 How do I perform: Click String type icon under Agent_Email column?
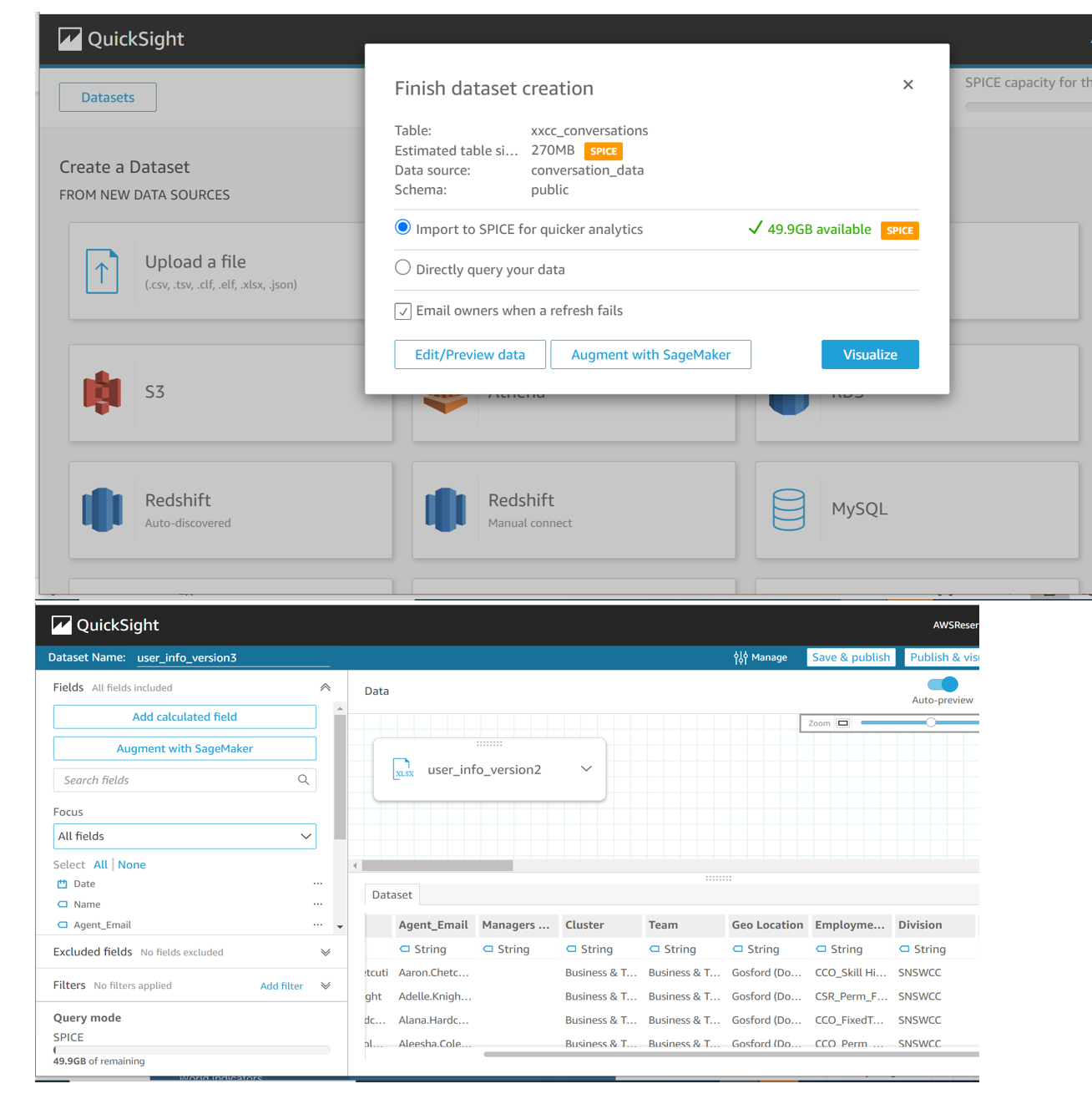[405, 950]
